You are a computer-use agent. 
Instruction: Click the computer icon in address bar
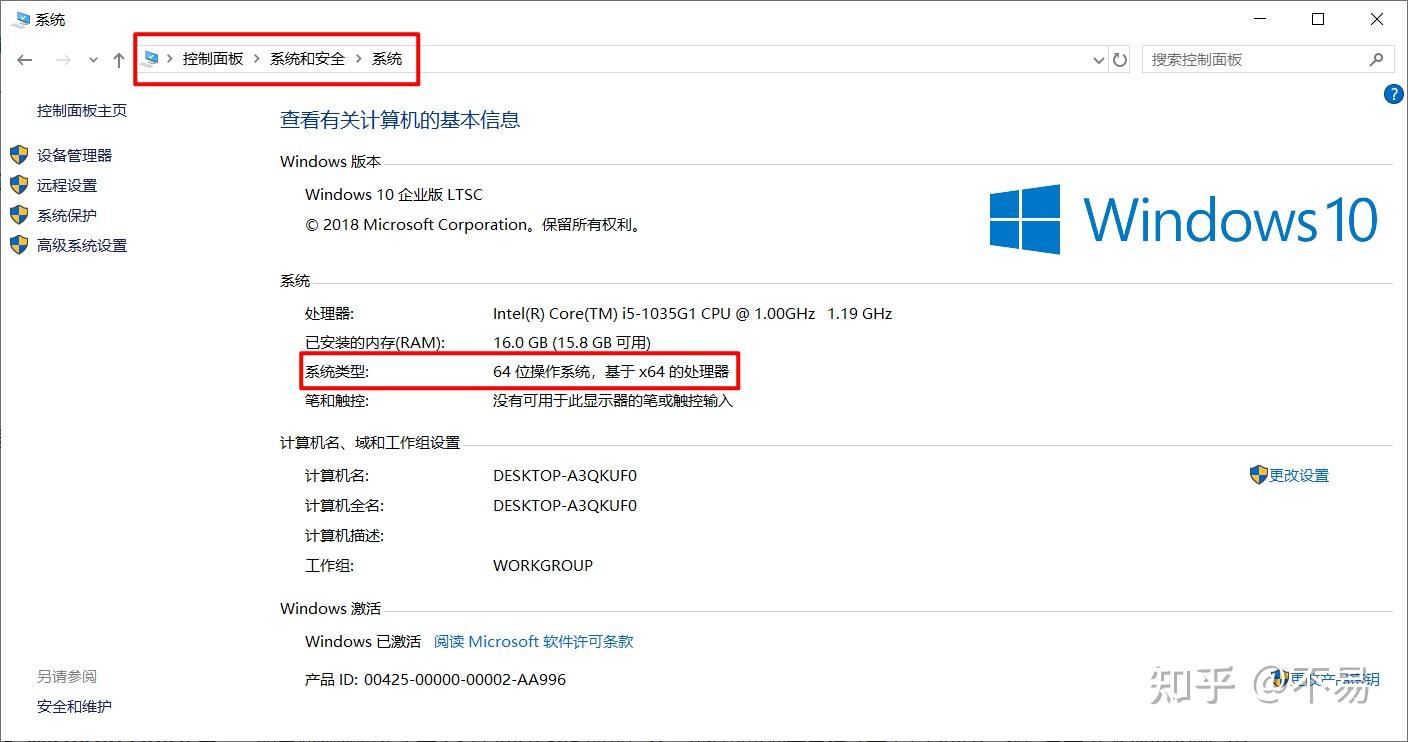point(151,59)
